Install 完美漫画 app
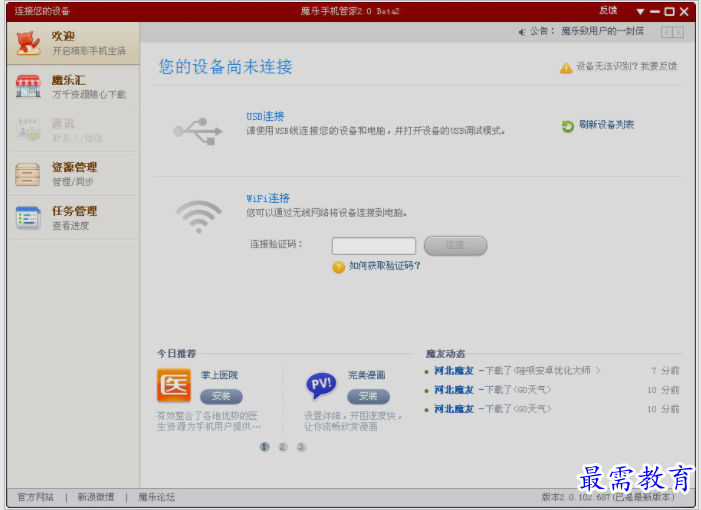 click(368, 396)
